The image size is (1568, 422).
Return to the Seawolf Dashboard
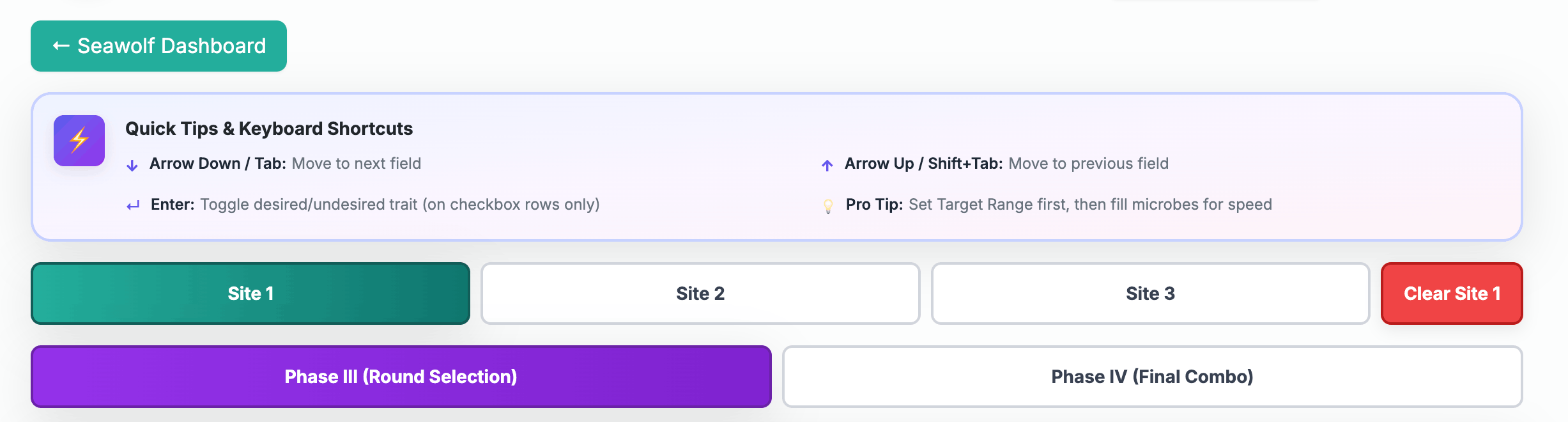tap(158, 45)
